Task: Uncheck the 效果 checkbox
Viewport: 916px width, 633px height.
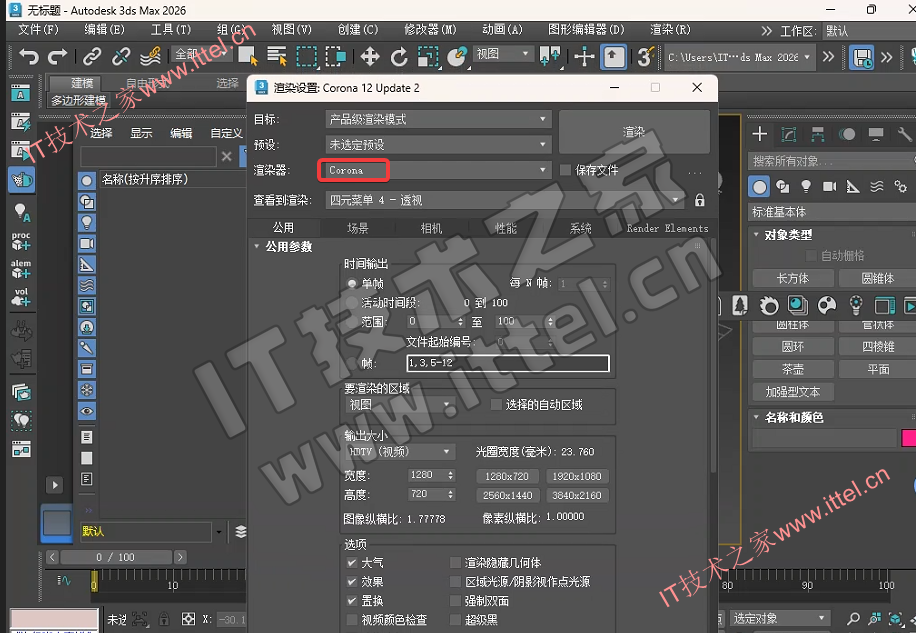Action: (352, 582)
